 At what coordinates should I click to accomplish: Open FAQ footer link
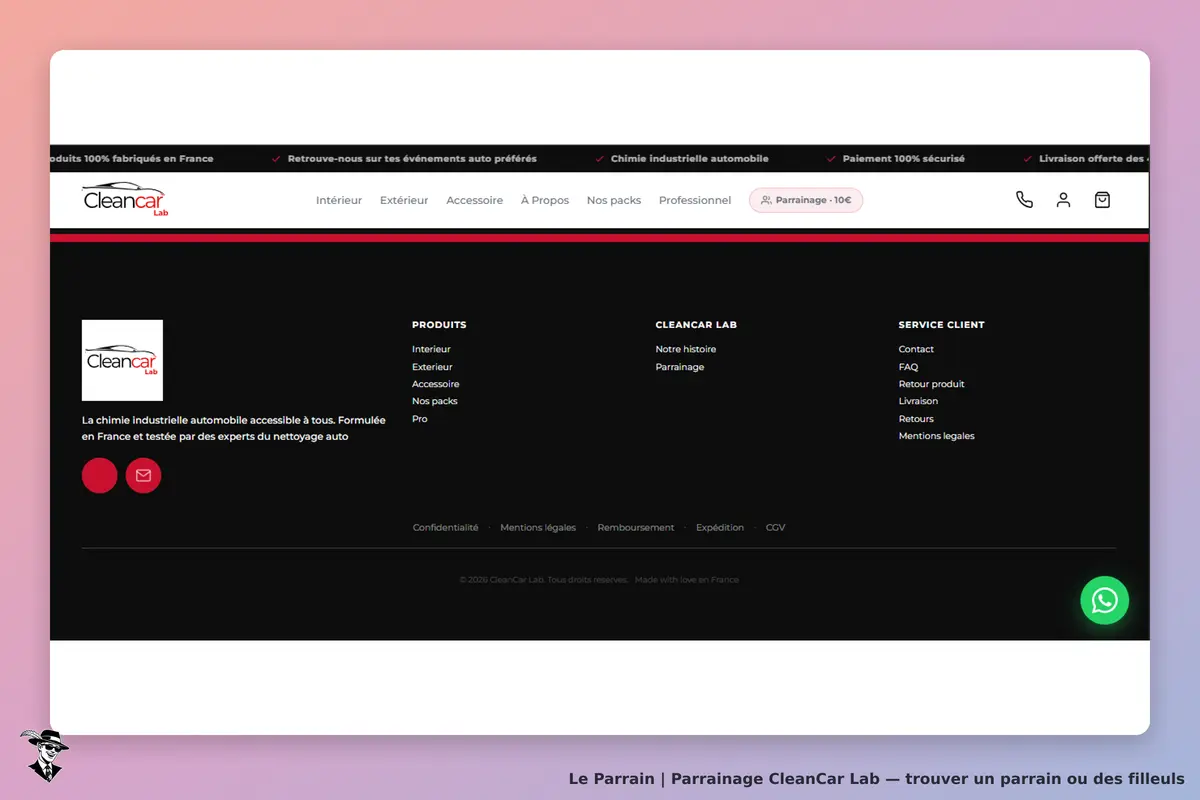pos(908,367)
